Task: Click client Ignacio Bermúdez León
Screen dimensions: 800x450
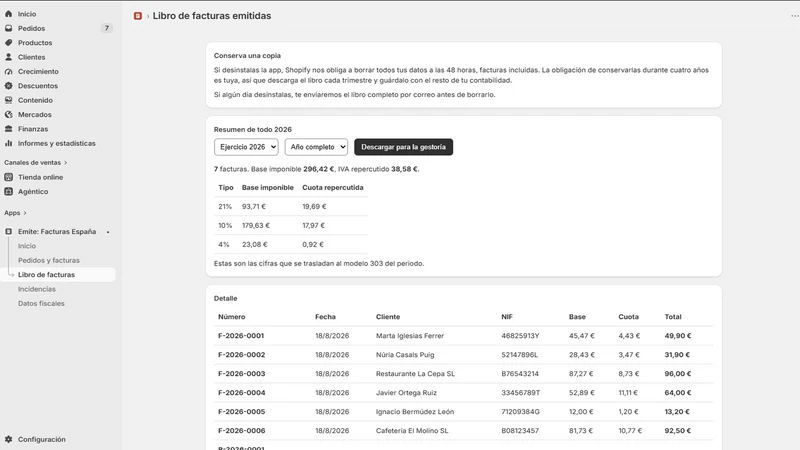Action: (415, 412)
